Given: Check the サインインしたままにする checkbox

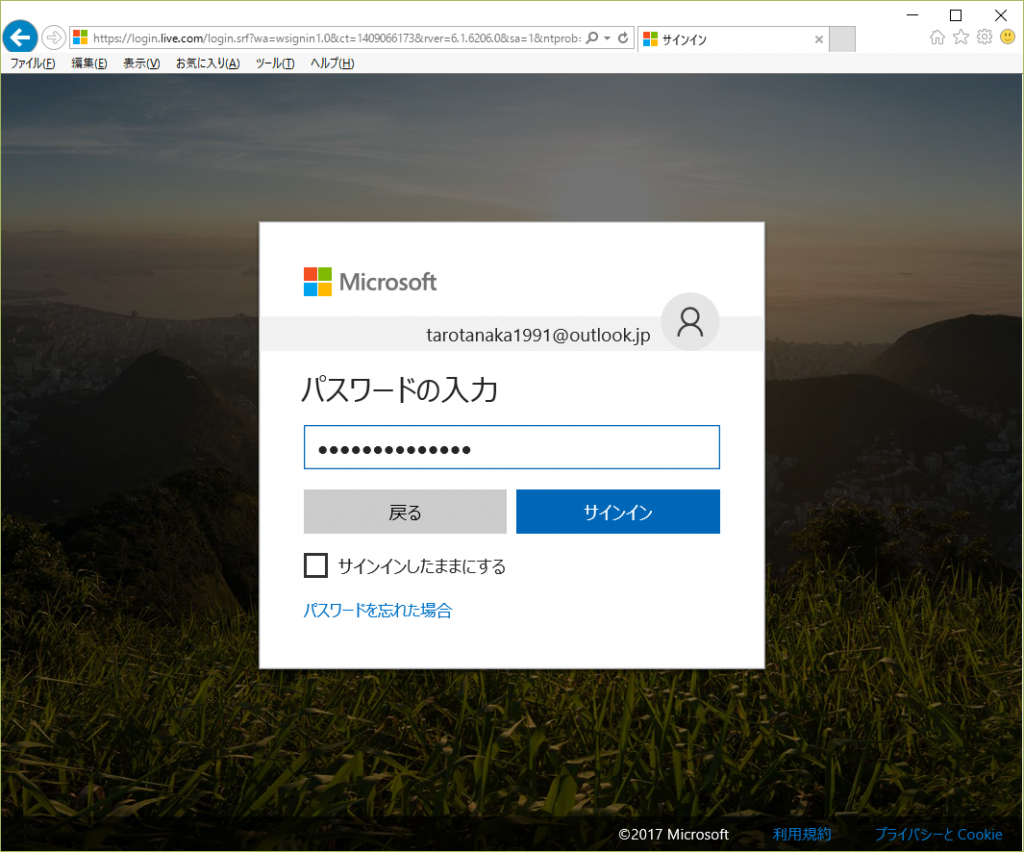Looking at the screenshot, I should 316,565.
